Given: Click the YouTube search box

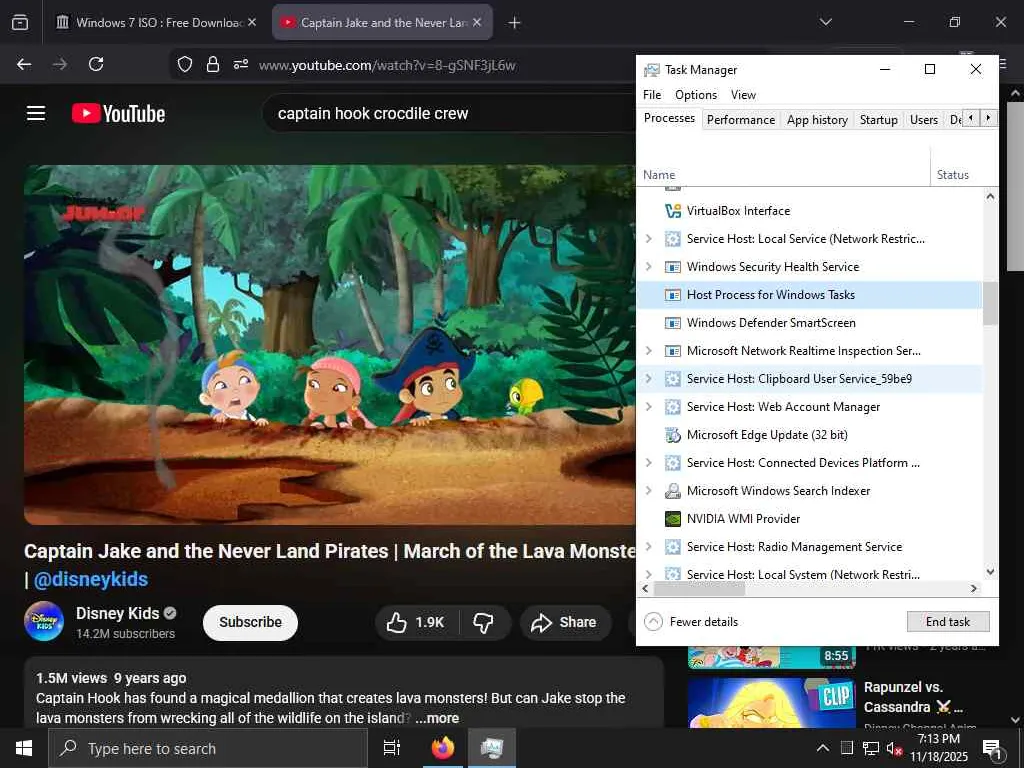Looking at the screenshot, I should [451, 114].
